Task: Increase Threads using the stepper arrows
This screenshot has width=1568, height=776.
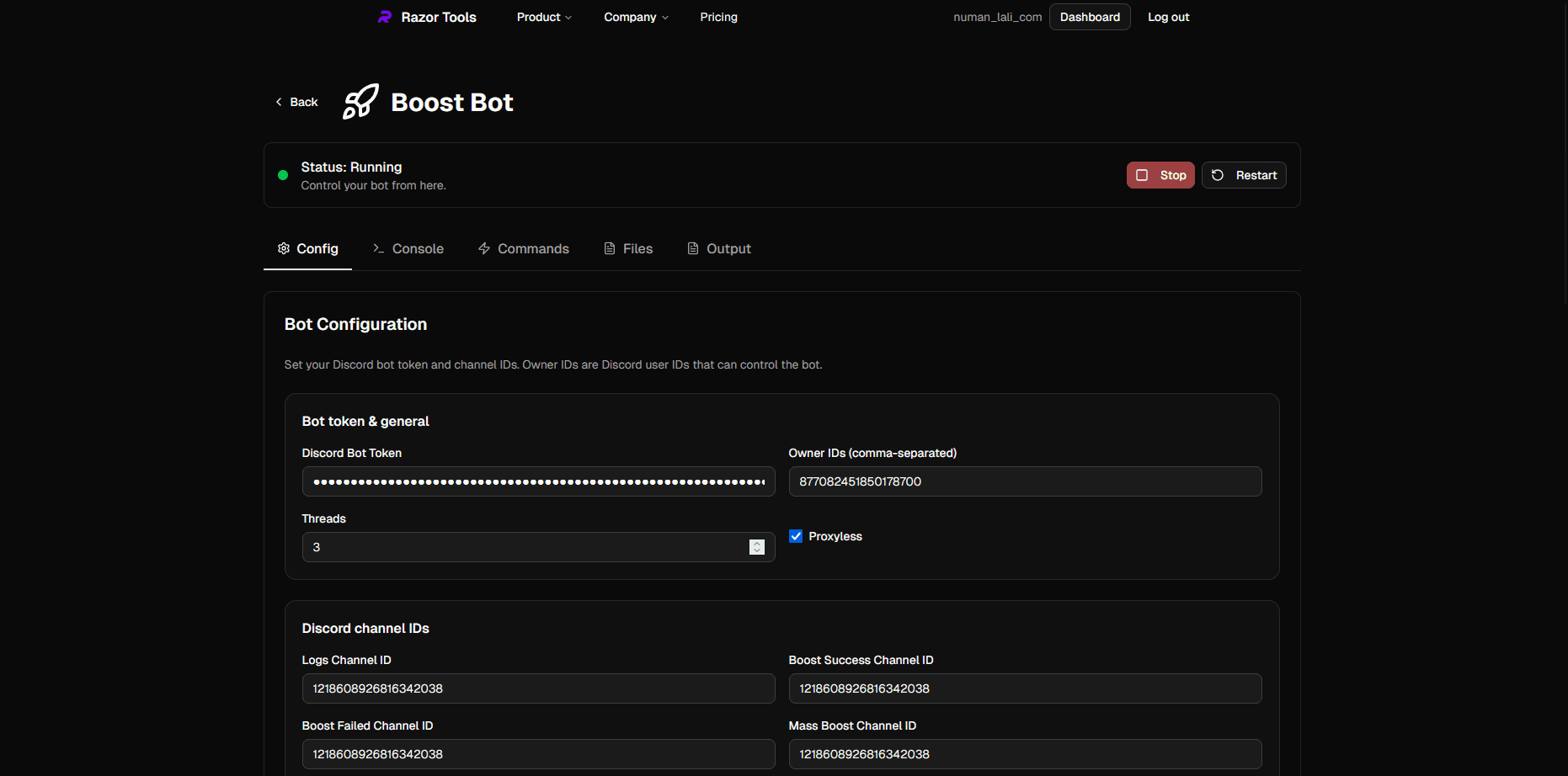Action: pos(756,543)
